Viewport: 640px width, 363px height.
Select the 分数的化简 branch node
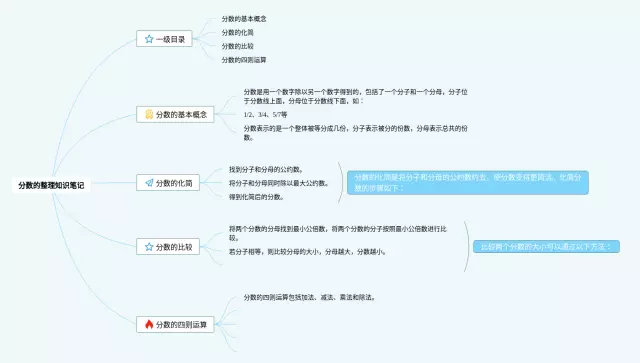click(168, 183)
